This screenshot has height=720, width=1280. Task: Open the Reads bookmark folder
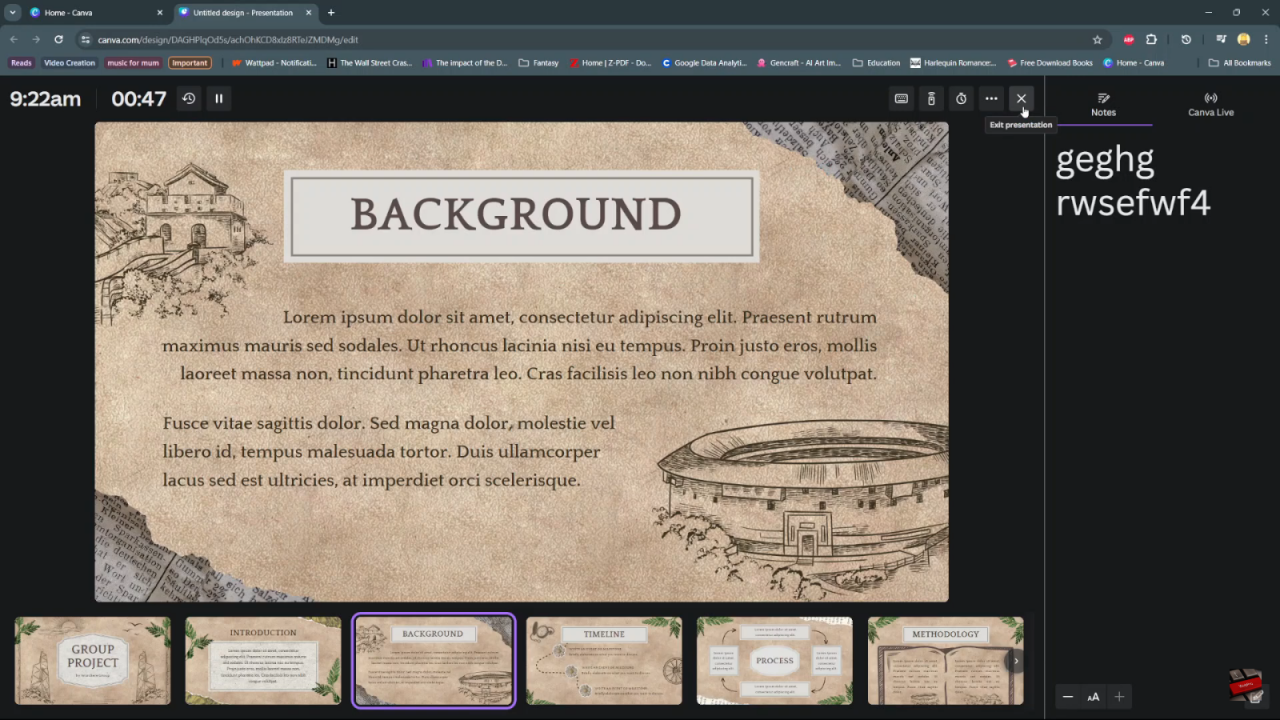(21, 62)
